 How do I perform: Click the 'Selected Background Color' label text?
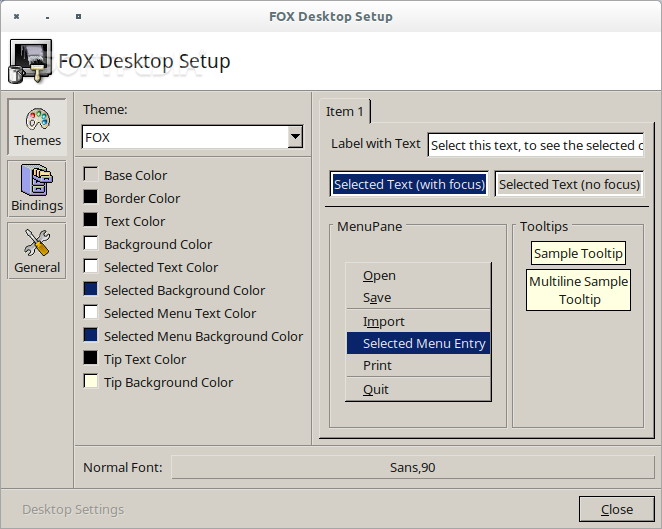[184, 290]
